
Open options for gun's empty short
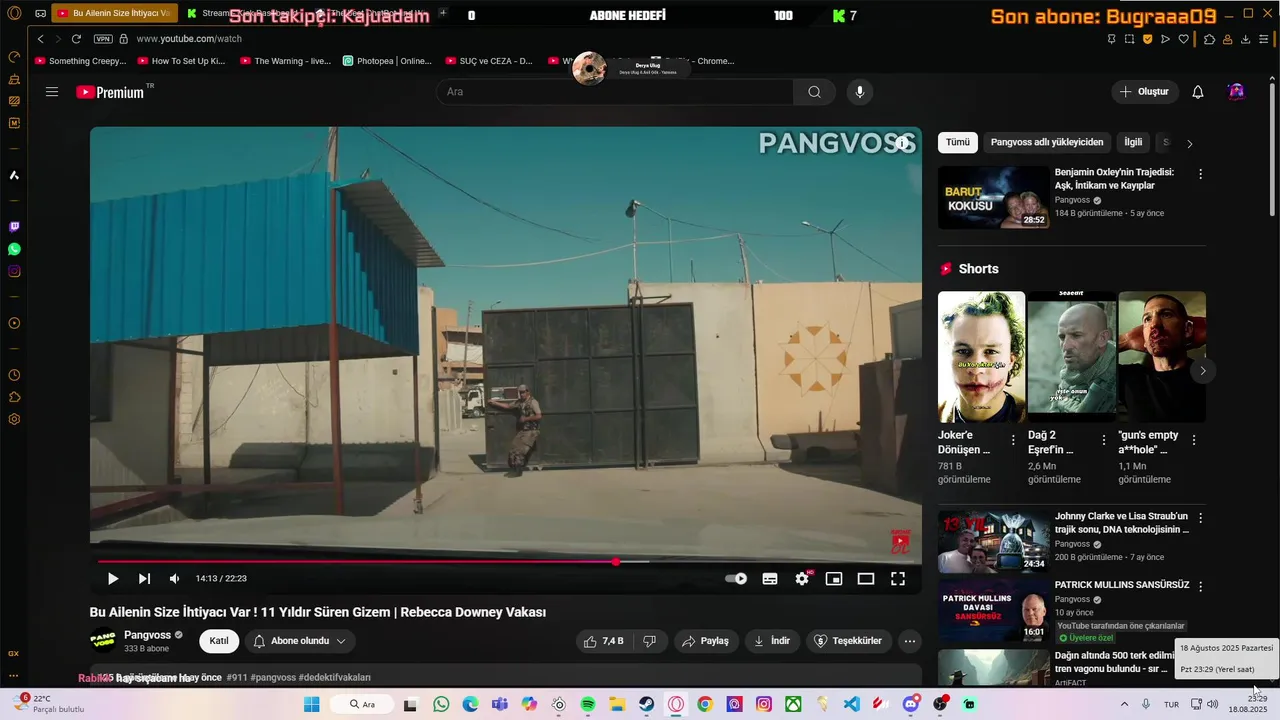point(1194,440)
